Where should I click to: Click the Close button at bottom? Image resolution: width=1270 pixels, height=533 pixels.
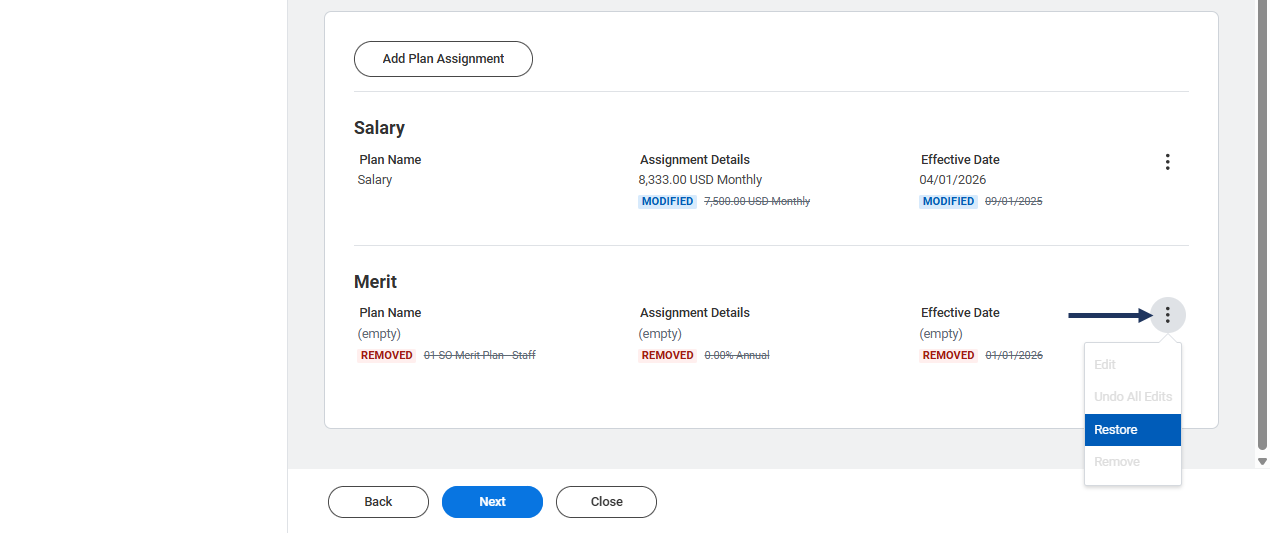(606, 502)
